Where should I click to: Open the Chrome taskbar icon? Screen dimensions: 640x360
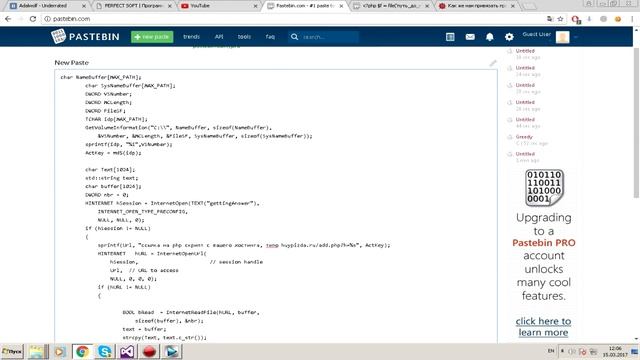pos(82,351)
